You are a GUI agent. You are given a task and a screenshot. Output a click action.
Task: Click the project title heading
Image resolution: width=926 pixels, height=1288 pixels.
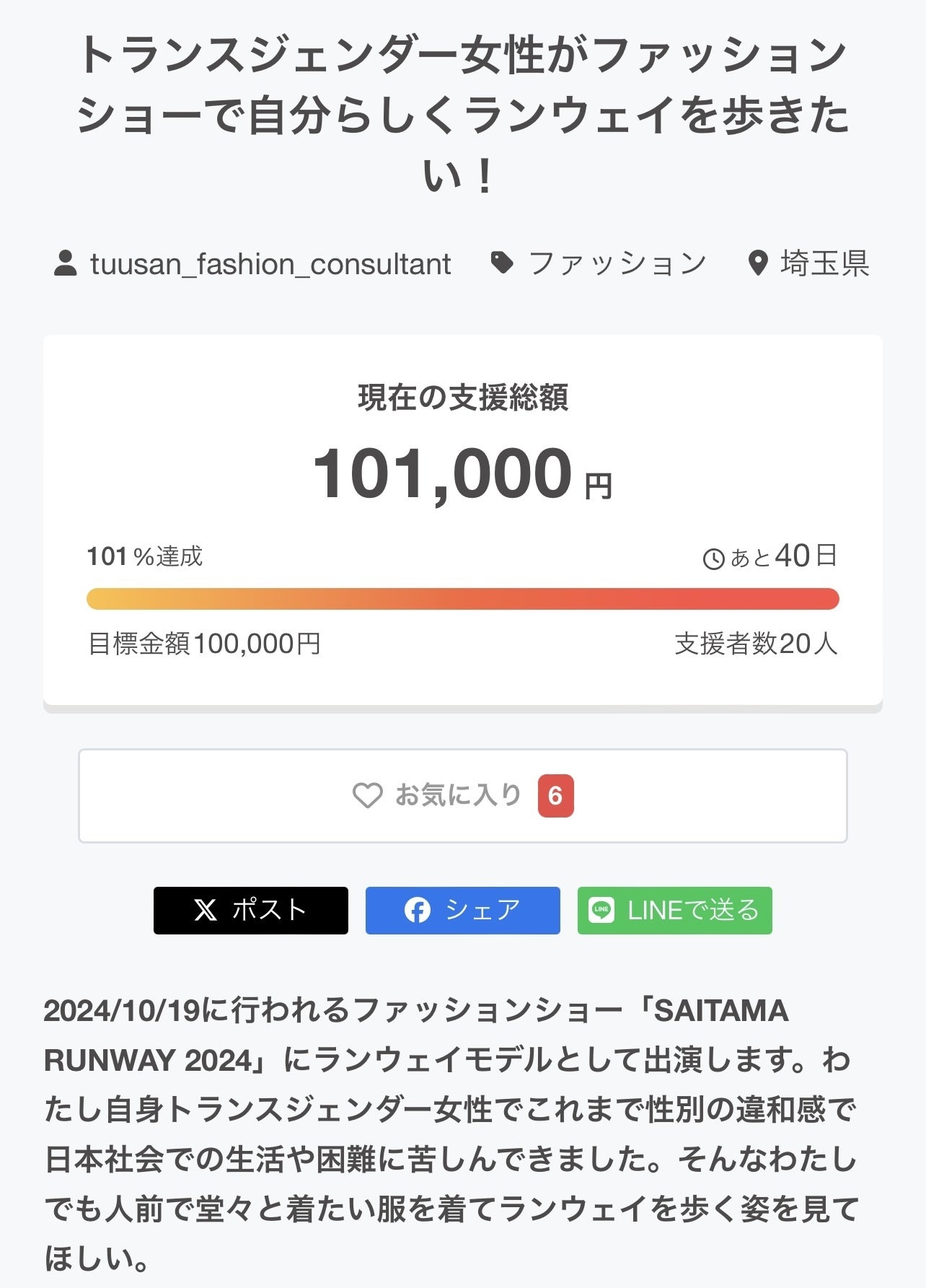(462, 115)
